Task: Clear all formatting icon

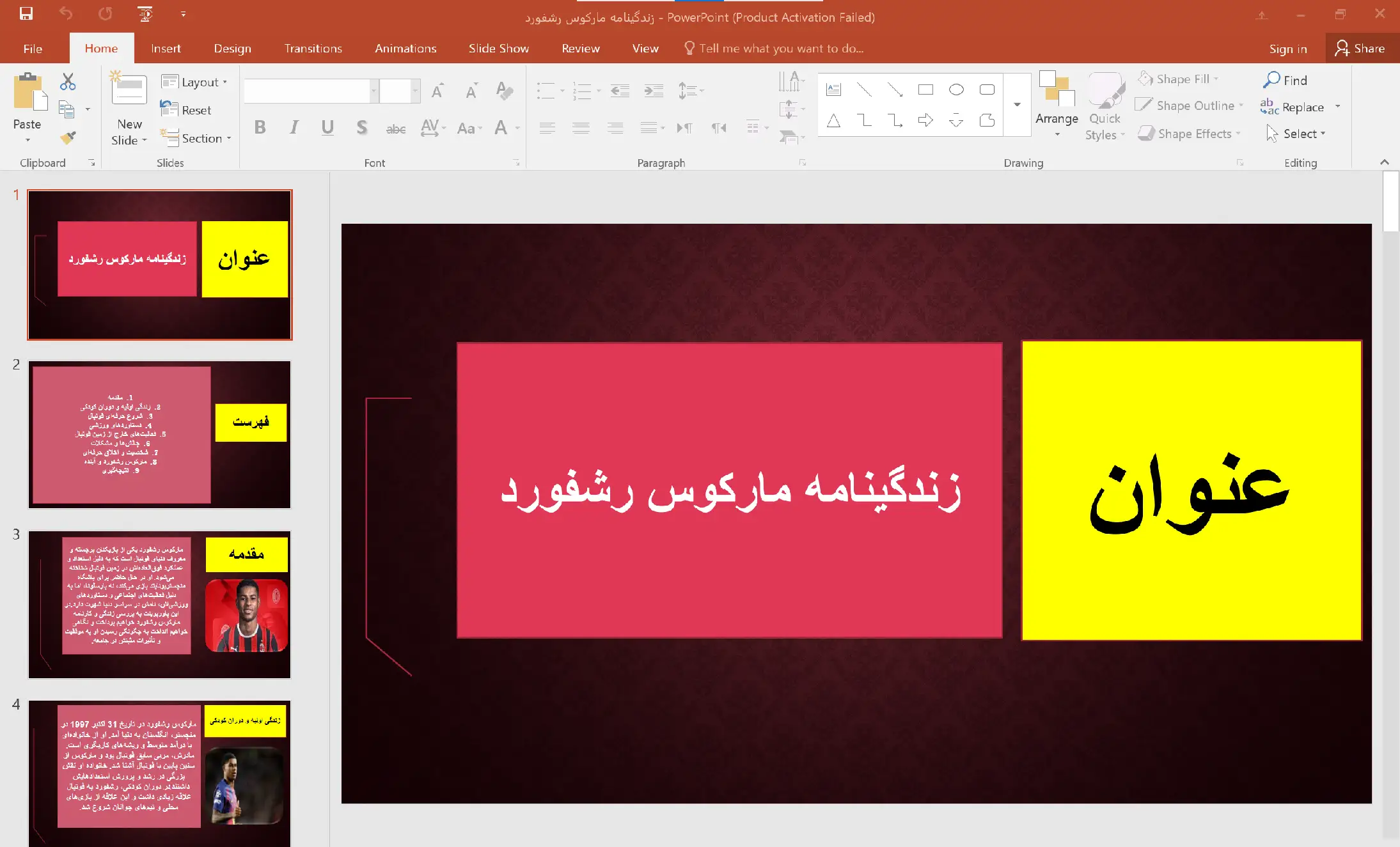Action: 505,91
